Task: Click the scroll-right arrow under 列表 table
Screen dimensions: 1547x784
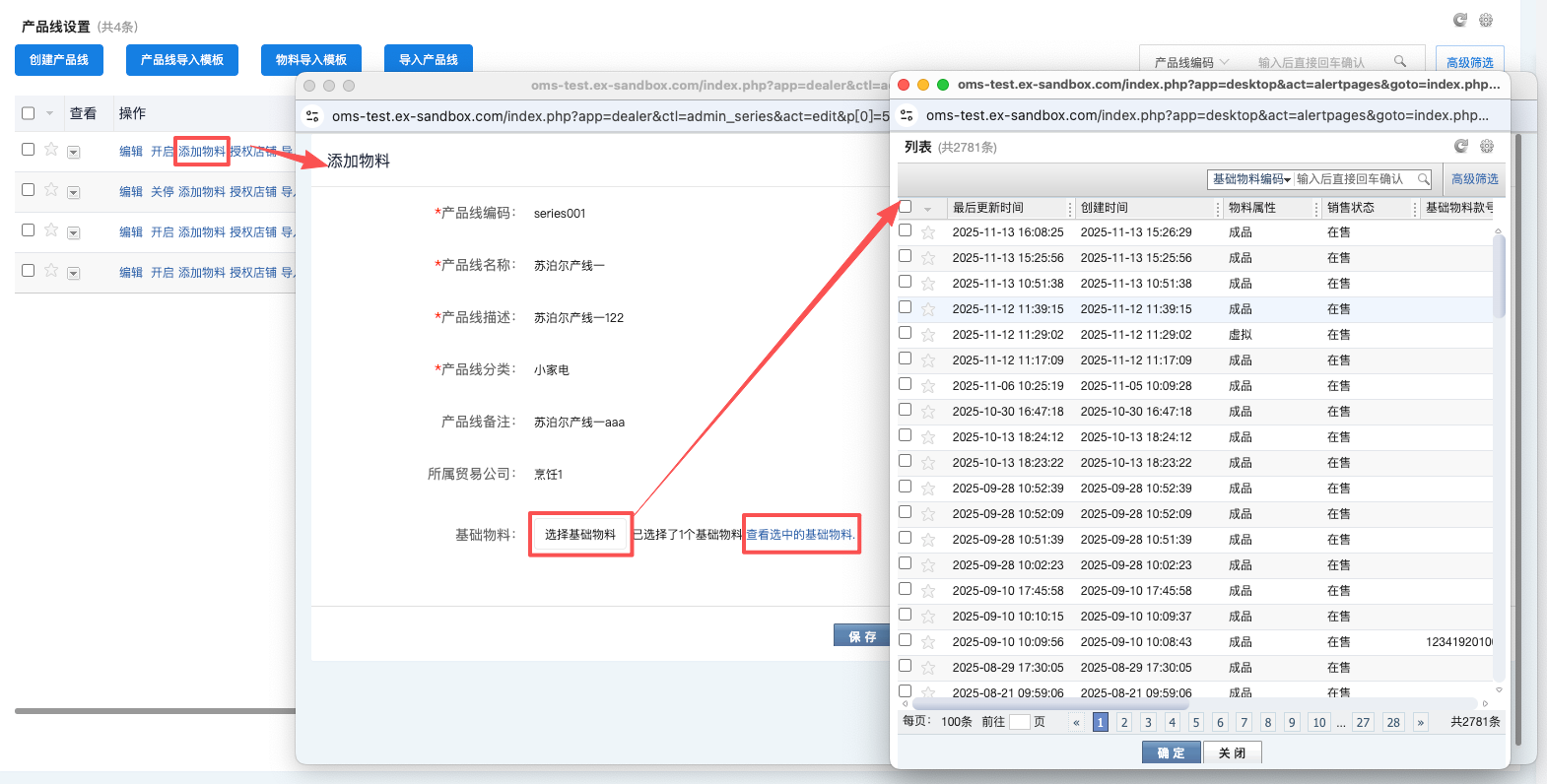Action: click(x=1485, y=704)
